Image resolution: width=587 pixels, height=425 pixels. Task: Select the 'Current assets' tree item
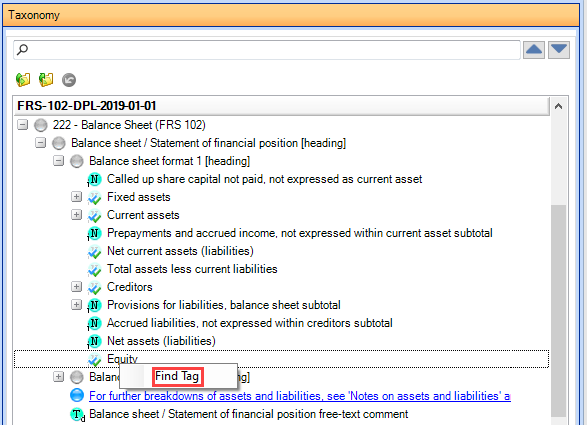(x=143, y=215)
